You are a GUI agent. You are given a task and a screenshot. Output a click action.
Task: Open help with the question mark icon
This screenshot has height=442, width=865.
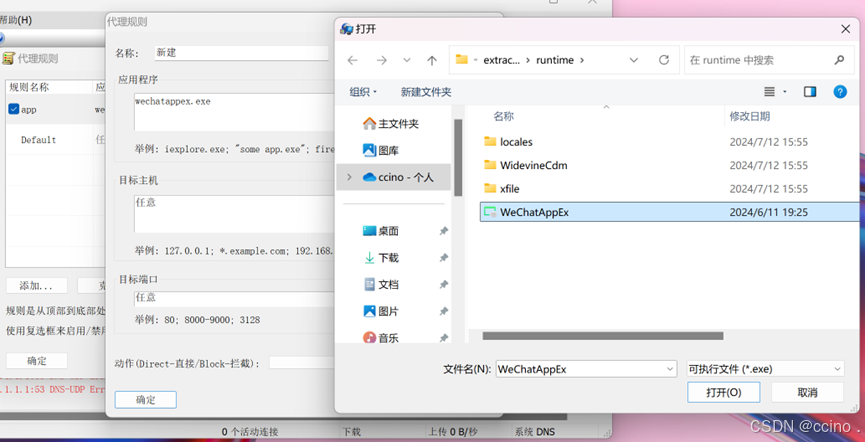click(x=840, y=92)
